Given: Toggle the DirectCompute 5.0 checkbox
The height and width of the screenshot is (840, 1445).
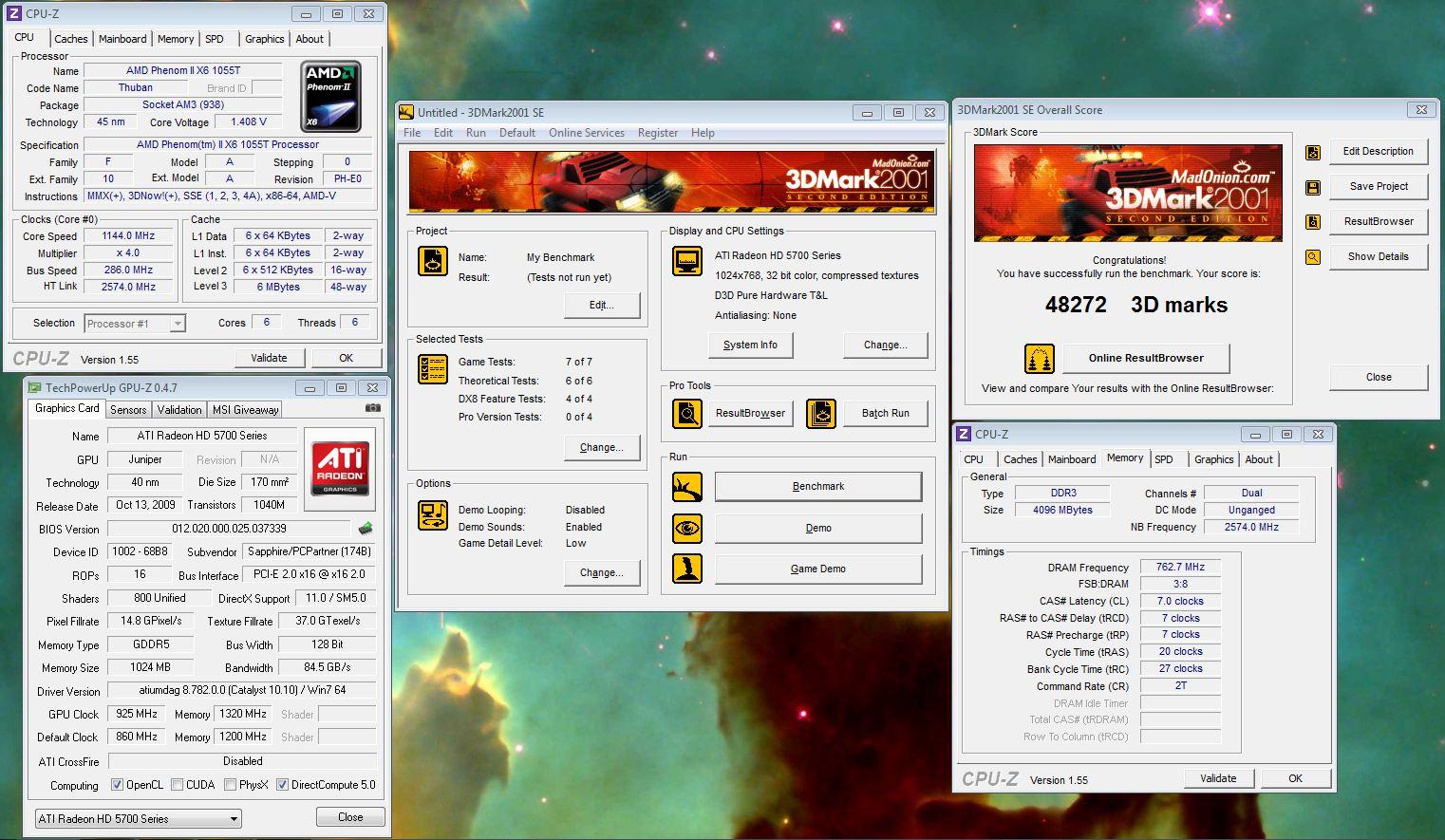Looking at the screenshot, I should tap(282, 785).
